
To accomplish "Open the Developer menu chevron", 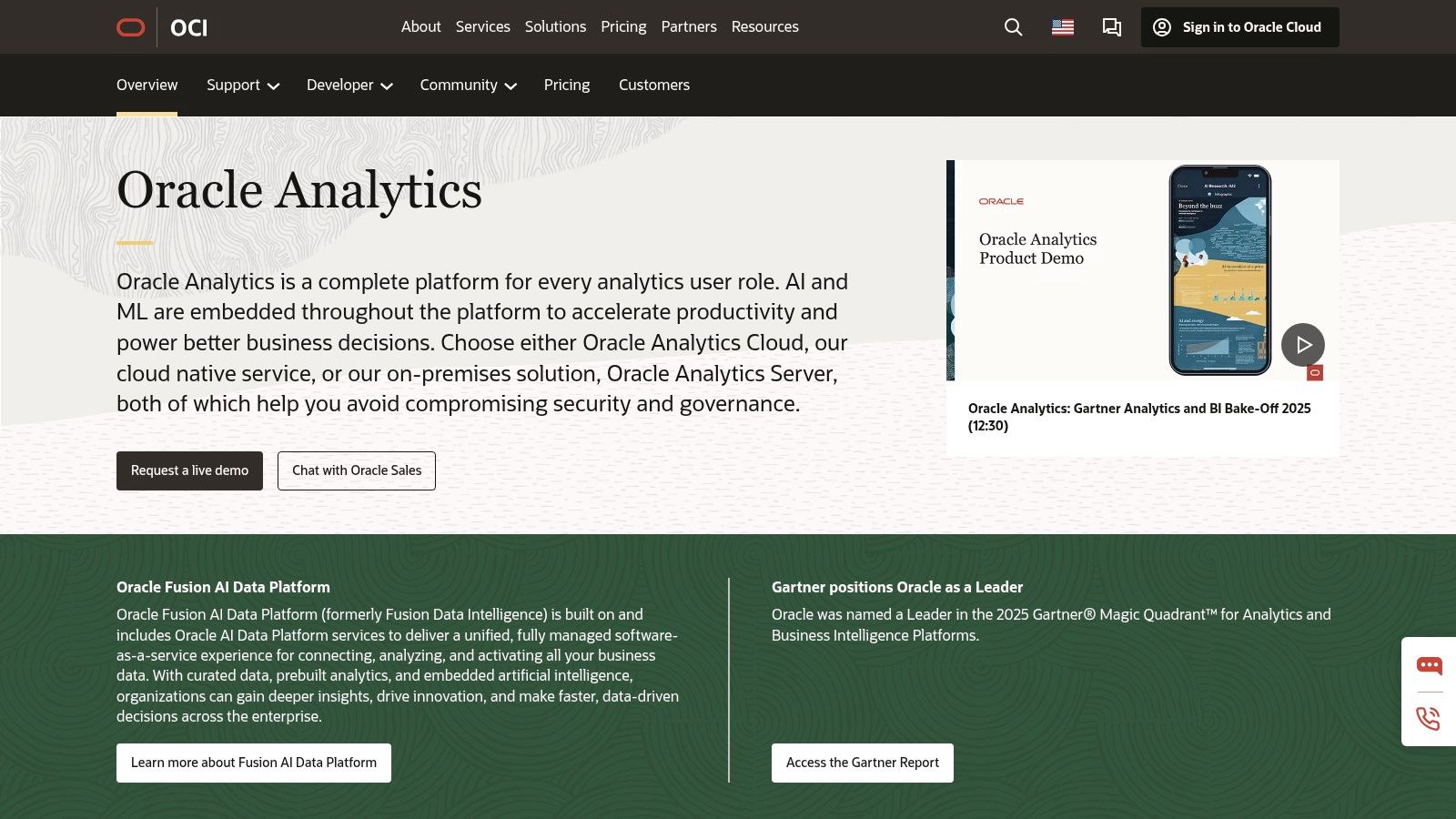I will 387,86.
